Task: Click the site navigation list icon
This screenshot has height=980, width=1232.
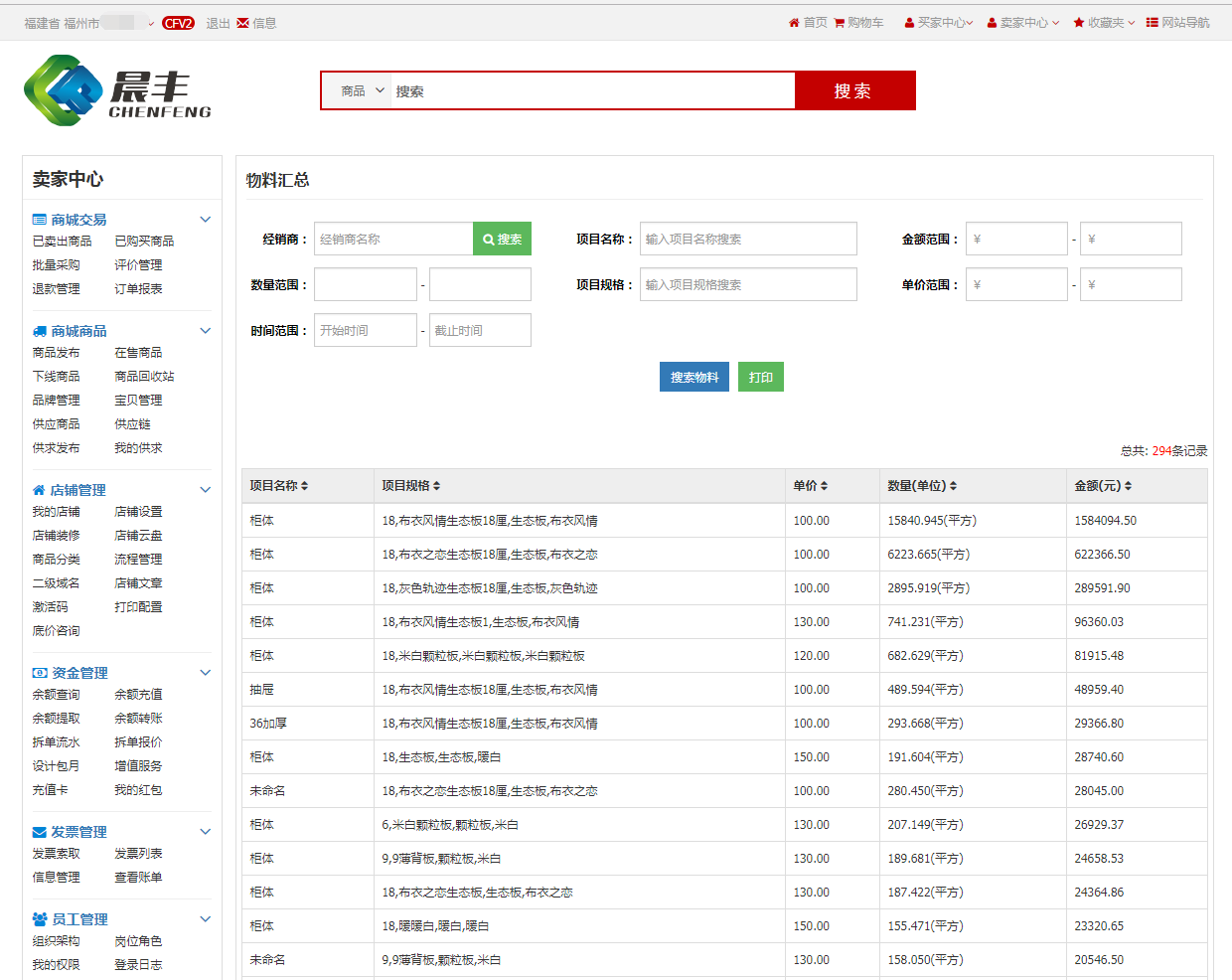Action: 1152,23
